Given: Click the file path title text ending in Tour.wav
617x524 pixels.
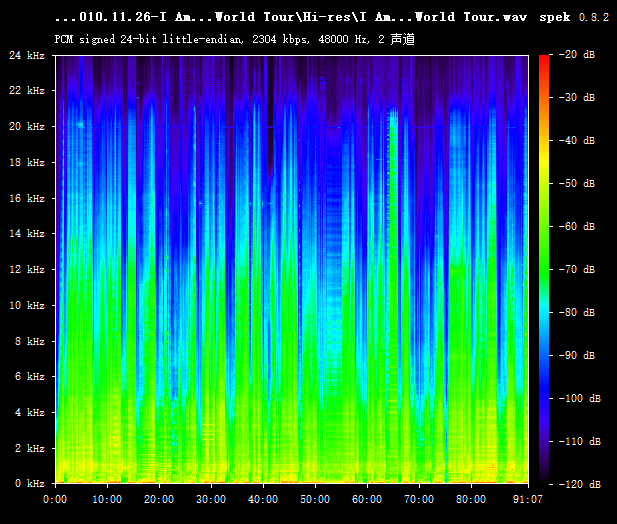Looking at the screenshot, I should [x=291, y=17].
